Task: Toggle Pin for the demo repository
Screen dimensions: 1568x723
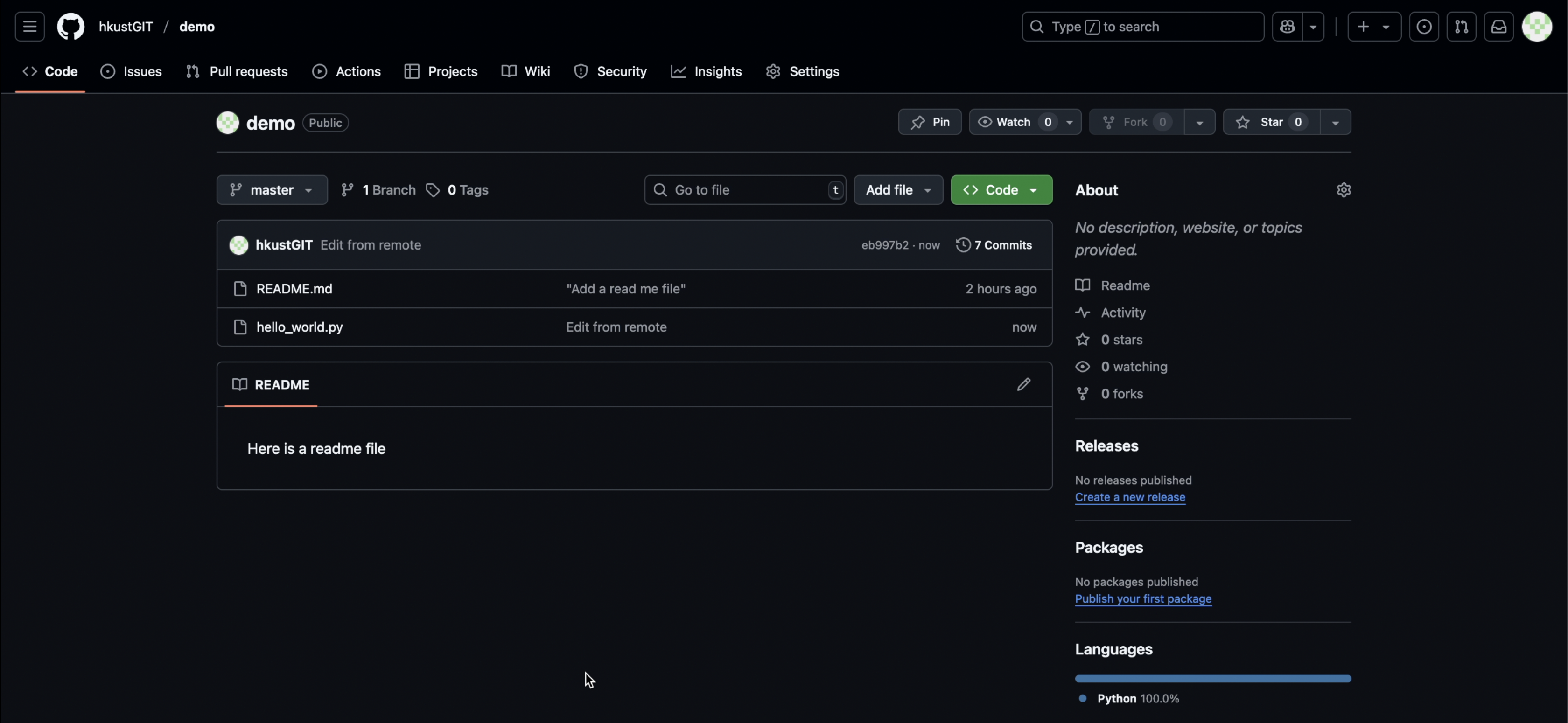Action: pyautogui.click(x=930, y=122)
